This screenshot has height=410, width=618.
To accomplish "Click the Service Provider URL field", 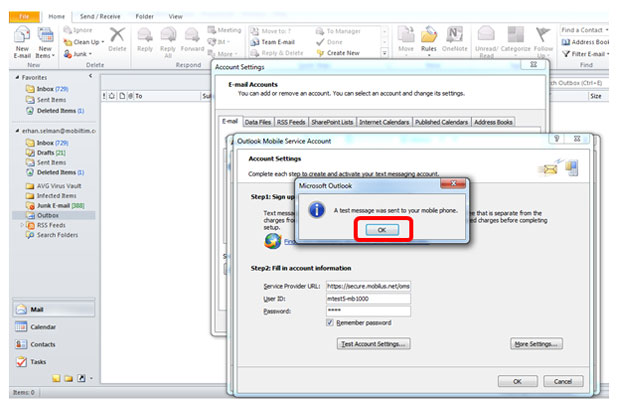I will click(x=368, y=286).
